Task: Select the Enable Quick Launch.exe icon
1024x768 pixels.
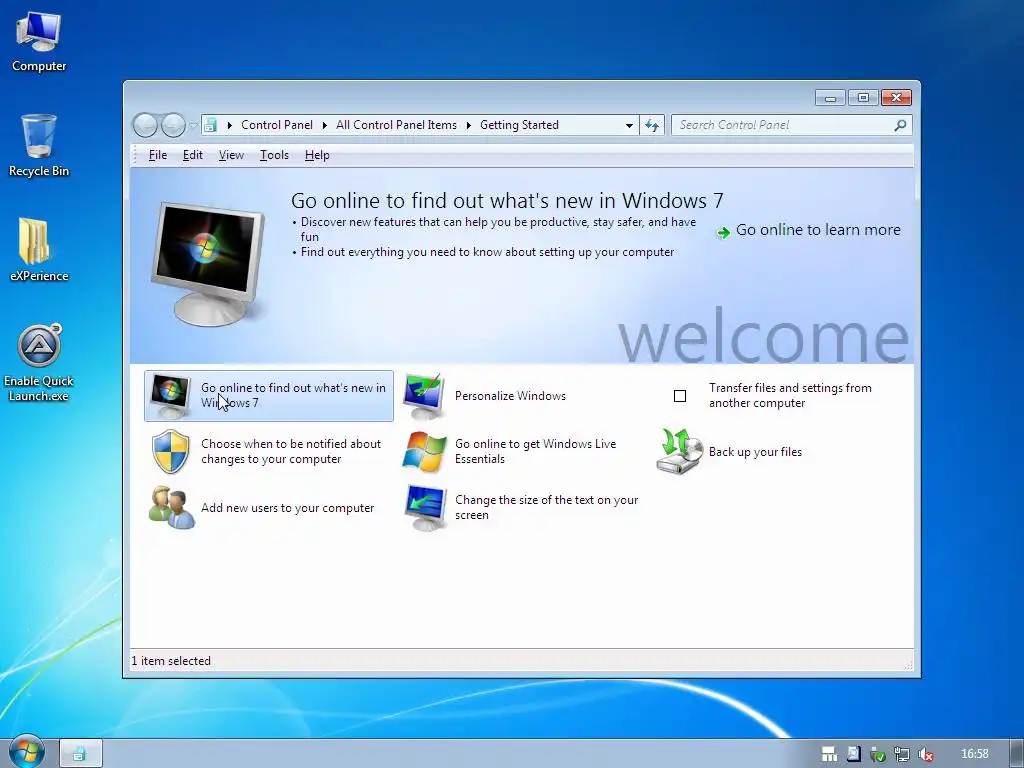Action: [39, 362]
